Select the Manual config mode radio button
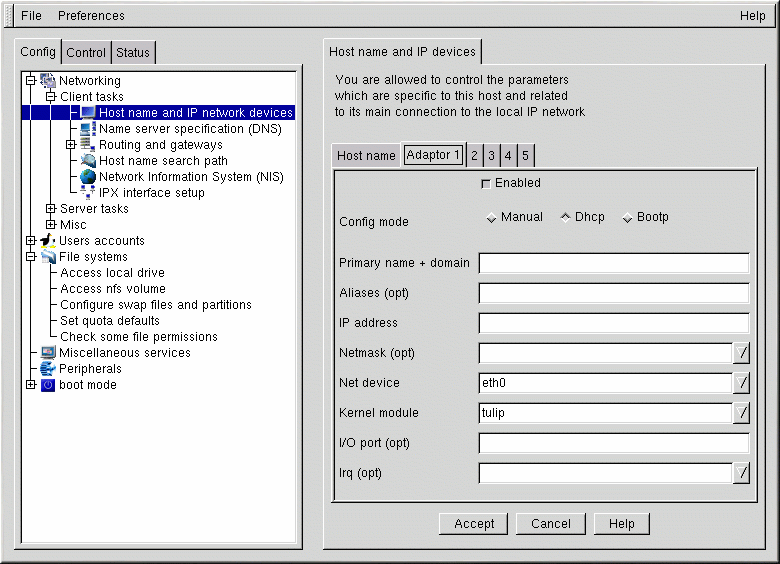This screenshot has height=564, width=780. [491, 218]
